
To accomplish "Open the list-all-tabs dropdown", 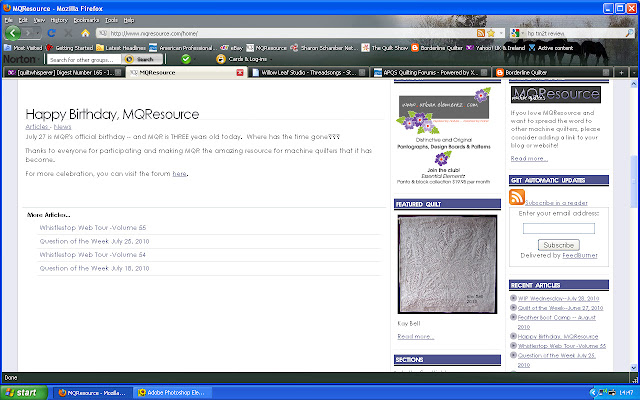I will [634, 73].
